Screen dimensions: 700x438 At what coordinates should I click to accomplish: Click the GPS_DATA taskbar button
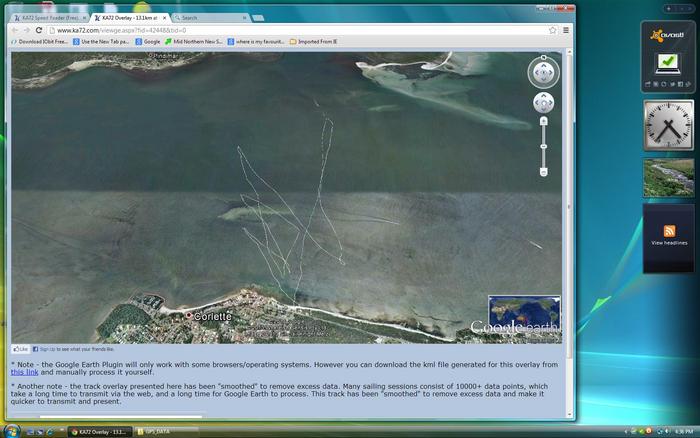[166, 432]
